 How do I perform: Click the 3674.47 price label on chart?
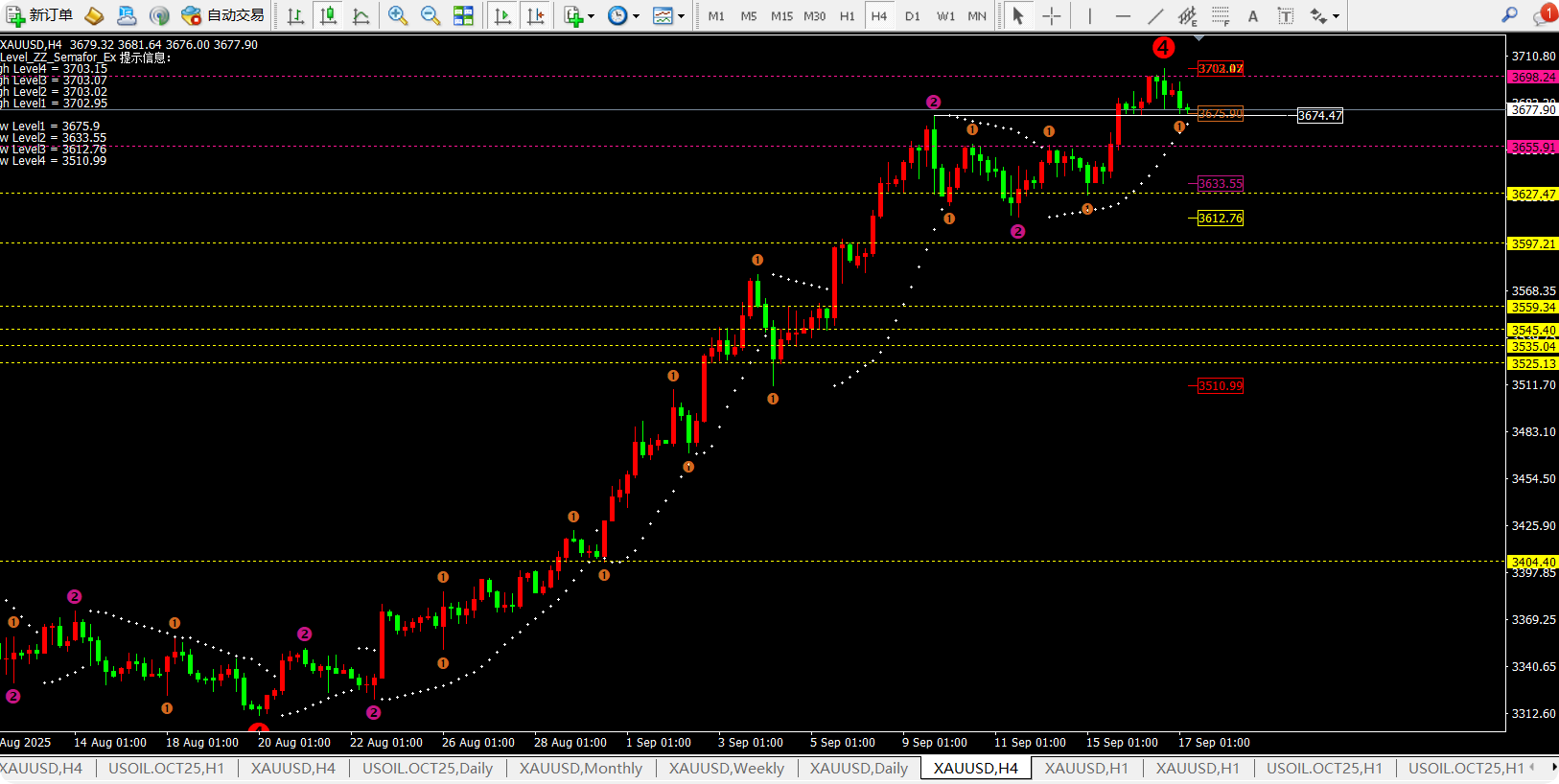pyautogui.click(x=1320, y=115)
